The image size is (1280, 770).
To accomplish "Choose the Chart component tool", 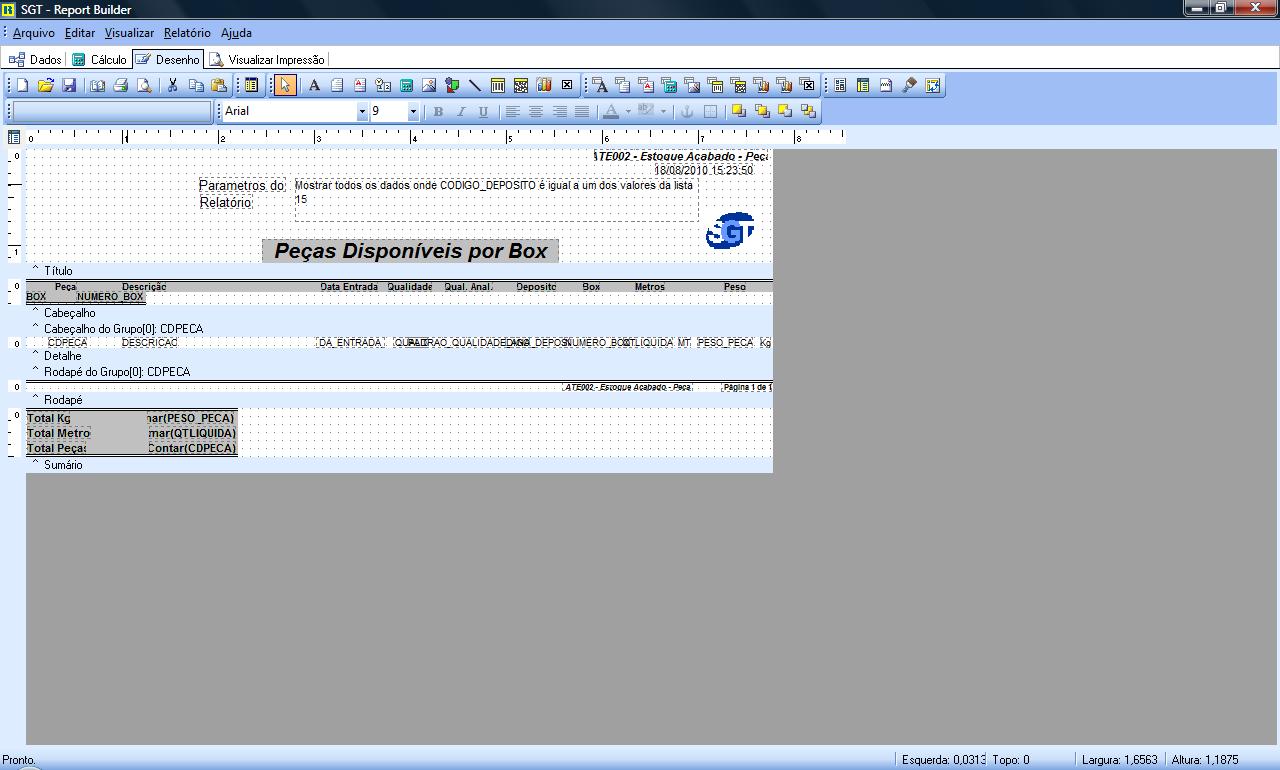I will click(x=544, y=85).
